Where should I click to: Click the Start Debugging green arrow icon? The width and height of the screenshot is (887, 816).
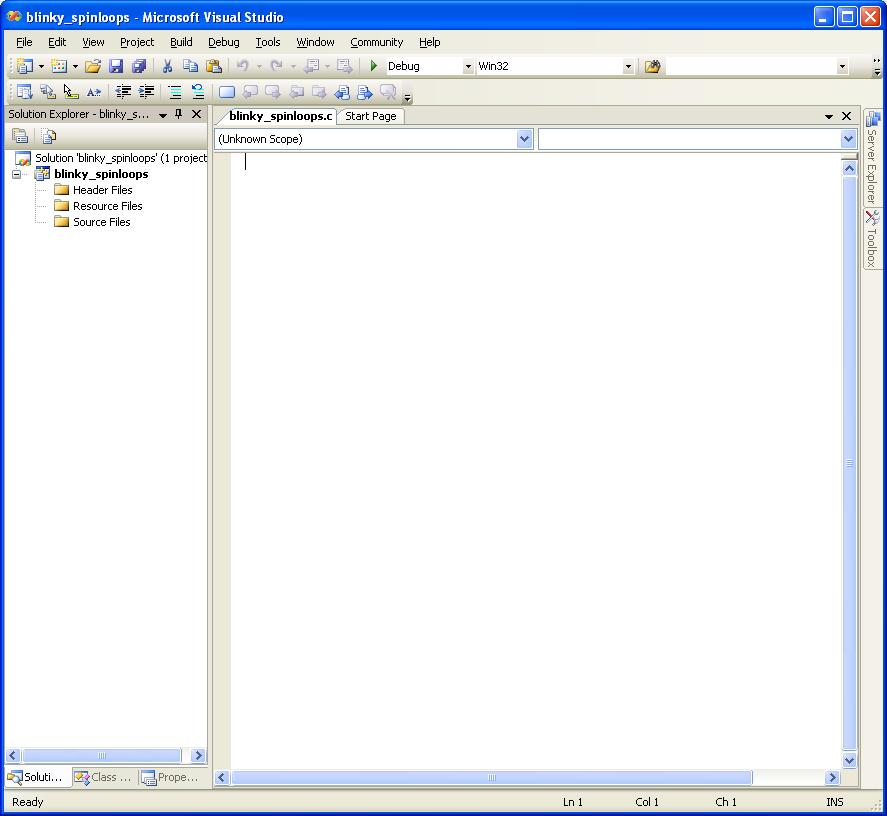372,66
